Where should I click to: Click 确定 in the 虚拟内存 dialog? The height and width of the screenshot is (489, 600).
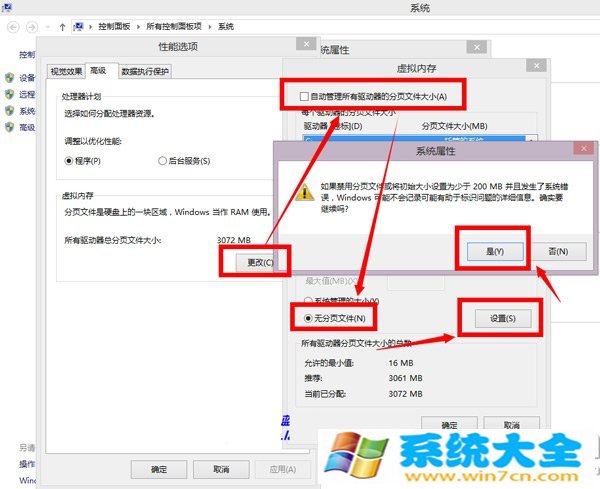point(449,424)
